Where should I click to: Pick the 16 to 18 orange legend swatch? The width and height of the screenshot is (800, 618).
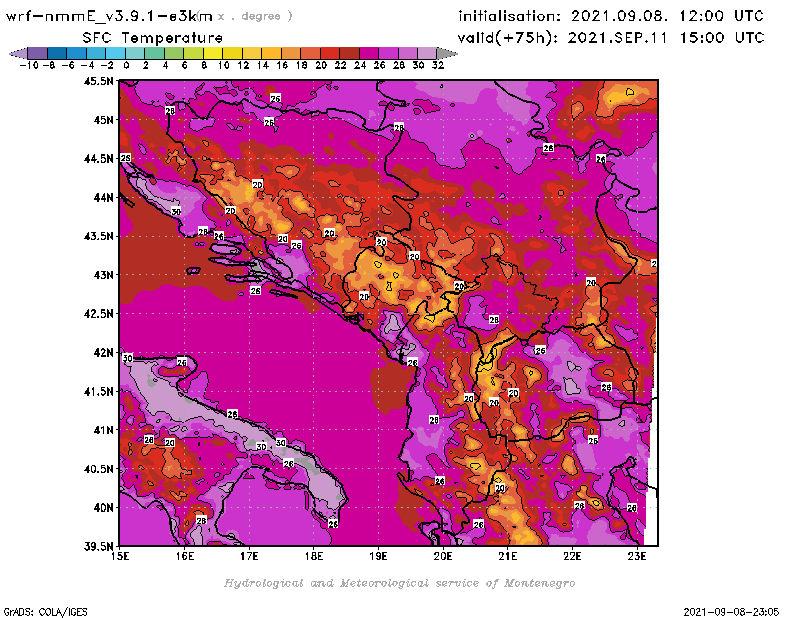tap(290, 53)
